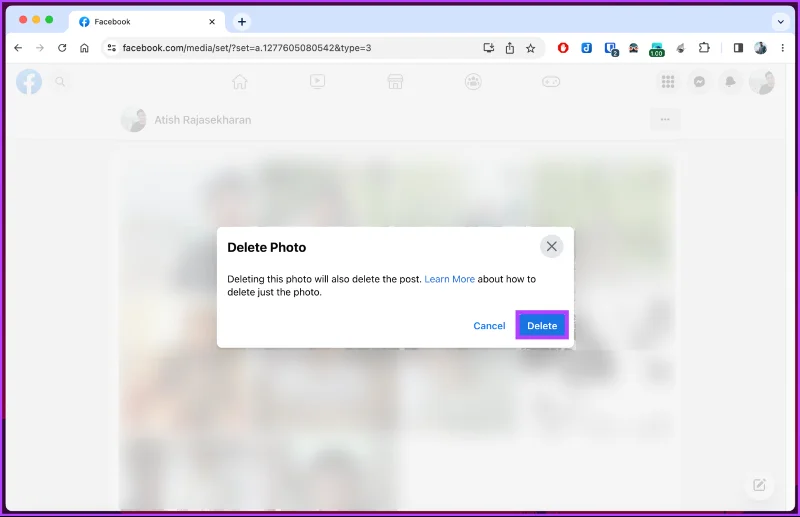Open the incognito-hat extension icon
The width and height of the screenshot is (800, 517).
(x=633, y=48)
